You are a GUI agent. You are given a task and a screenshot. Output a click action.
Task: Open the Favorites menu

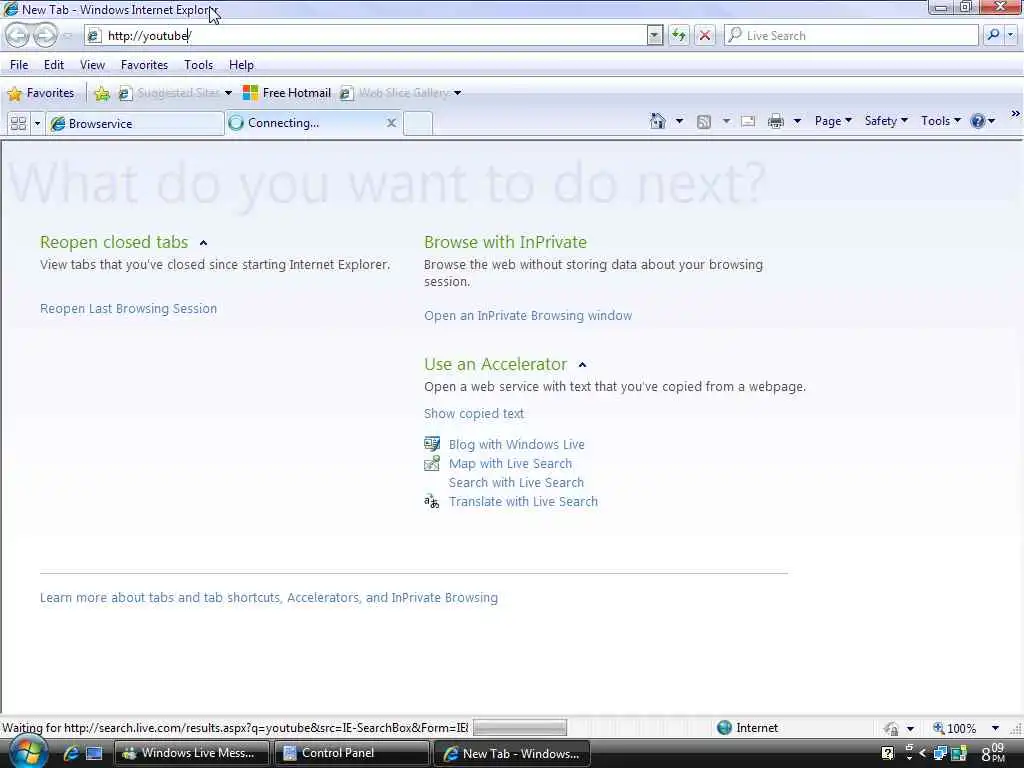pyautogui.click(x=144, y=65)
